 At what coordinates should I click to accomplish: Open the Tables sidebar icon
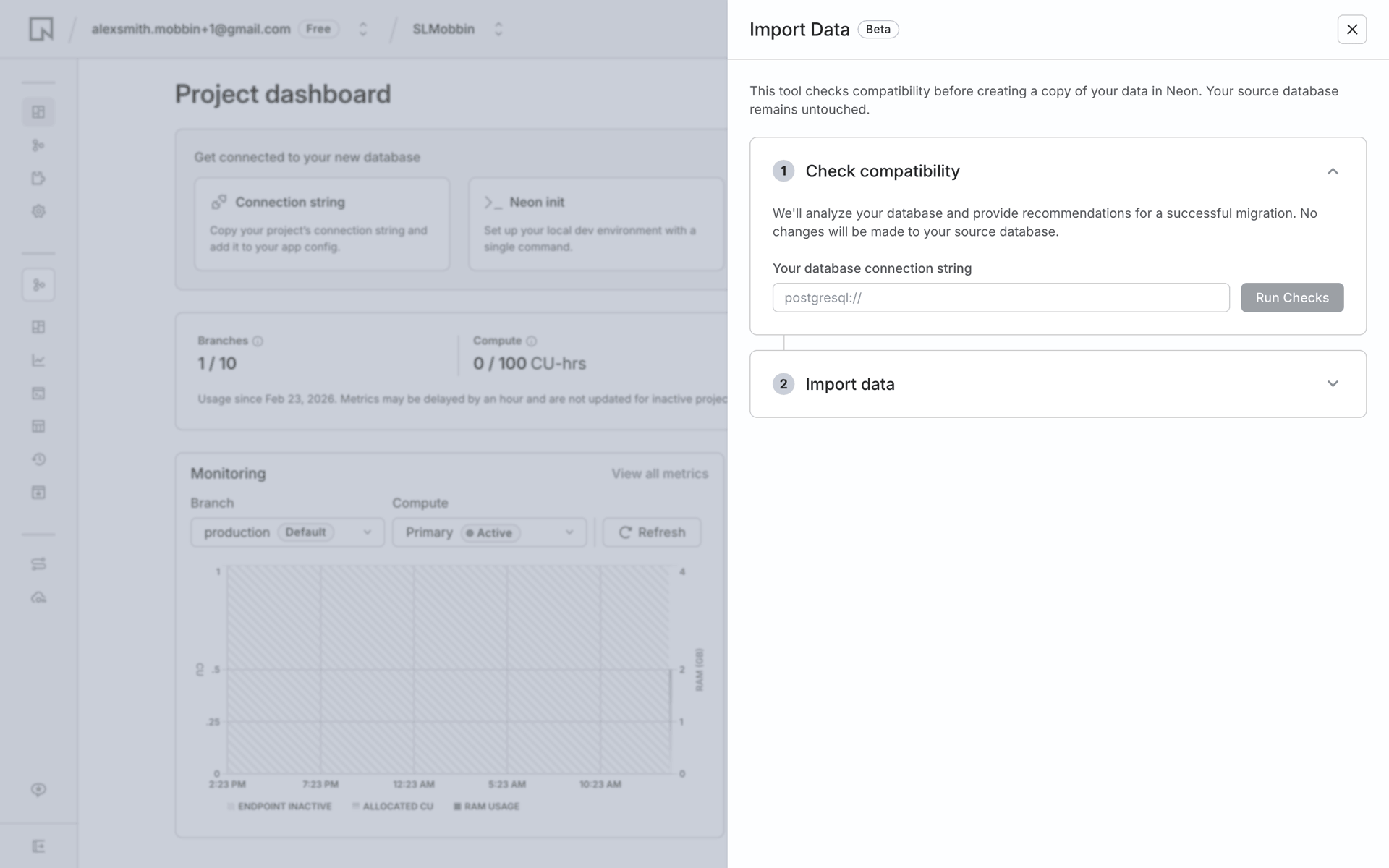[x=38, y=427]
